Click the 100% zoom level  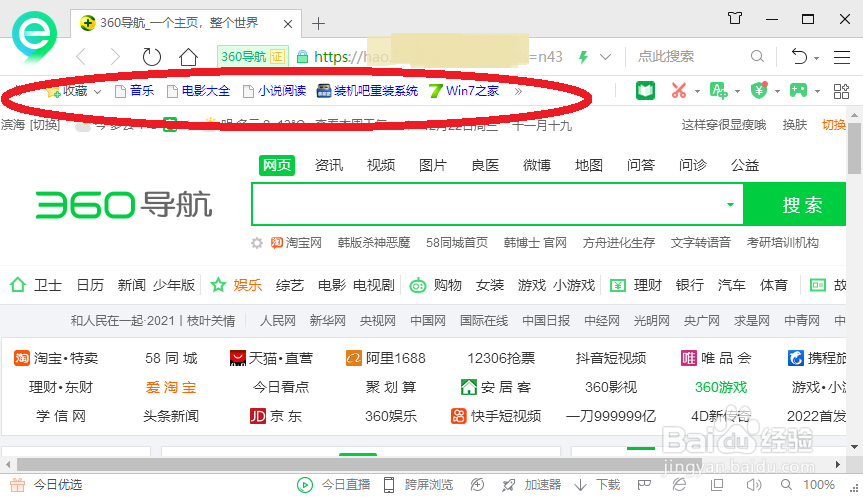(818, 485)
